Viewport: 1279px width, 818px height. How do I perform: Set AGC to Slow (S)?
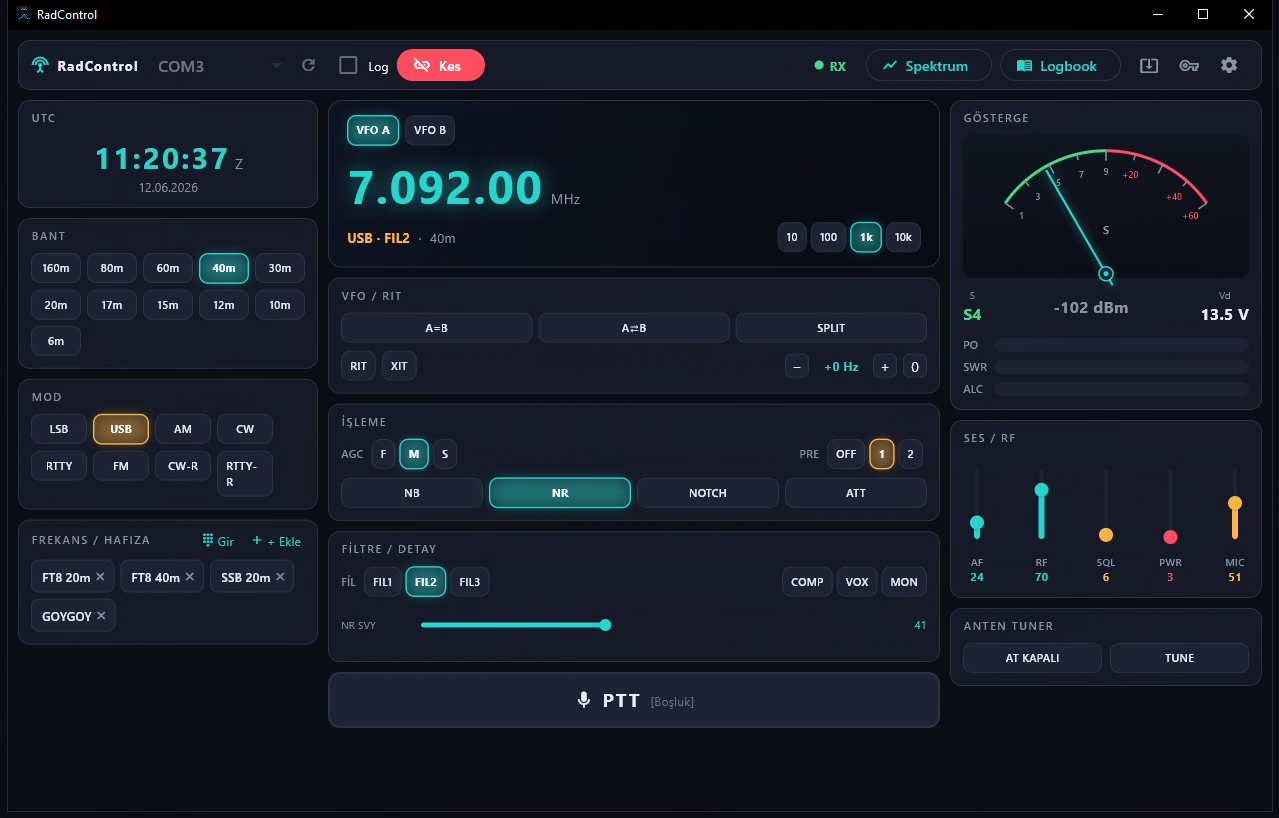coord(445,454)
